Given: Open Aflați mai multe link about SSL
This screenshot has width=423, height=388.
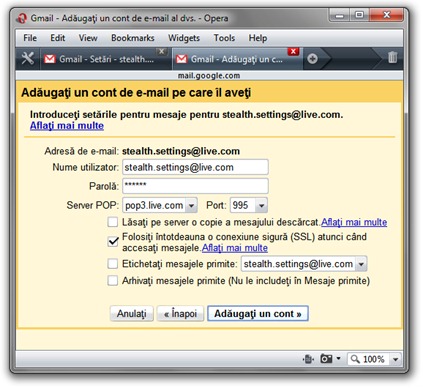Looking at the screenshot, I should tap(235, 248).
